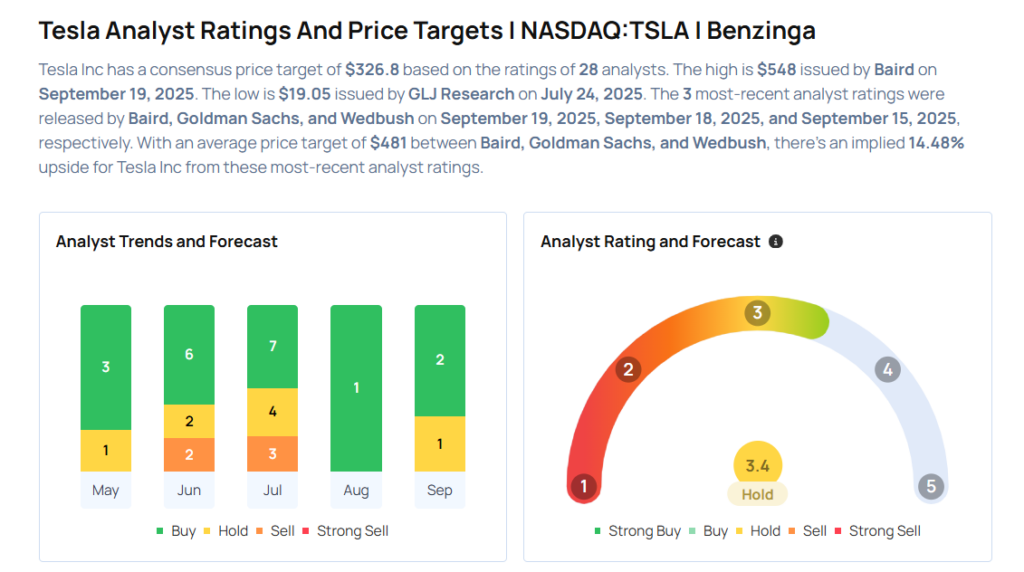The image size is (1024, 572).
Task: Click the page title heading
Action: coord(427,31)
